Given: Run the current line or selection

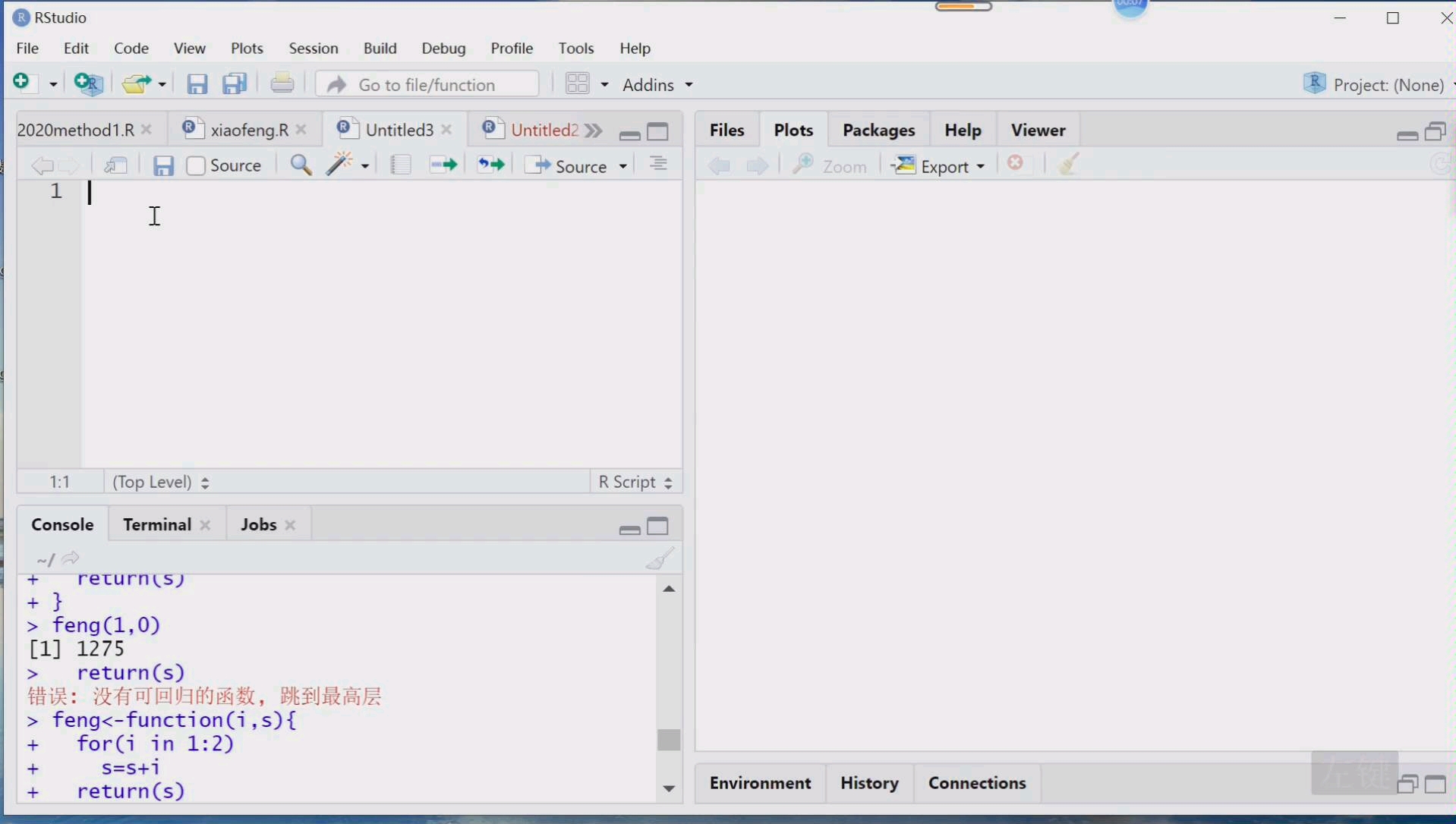Looking at the screenshot, I should (443, 165).
